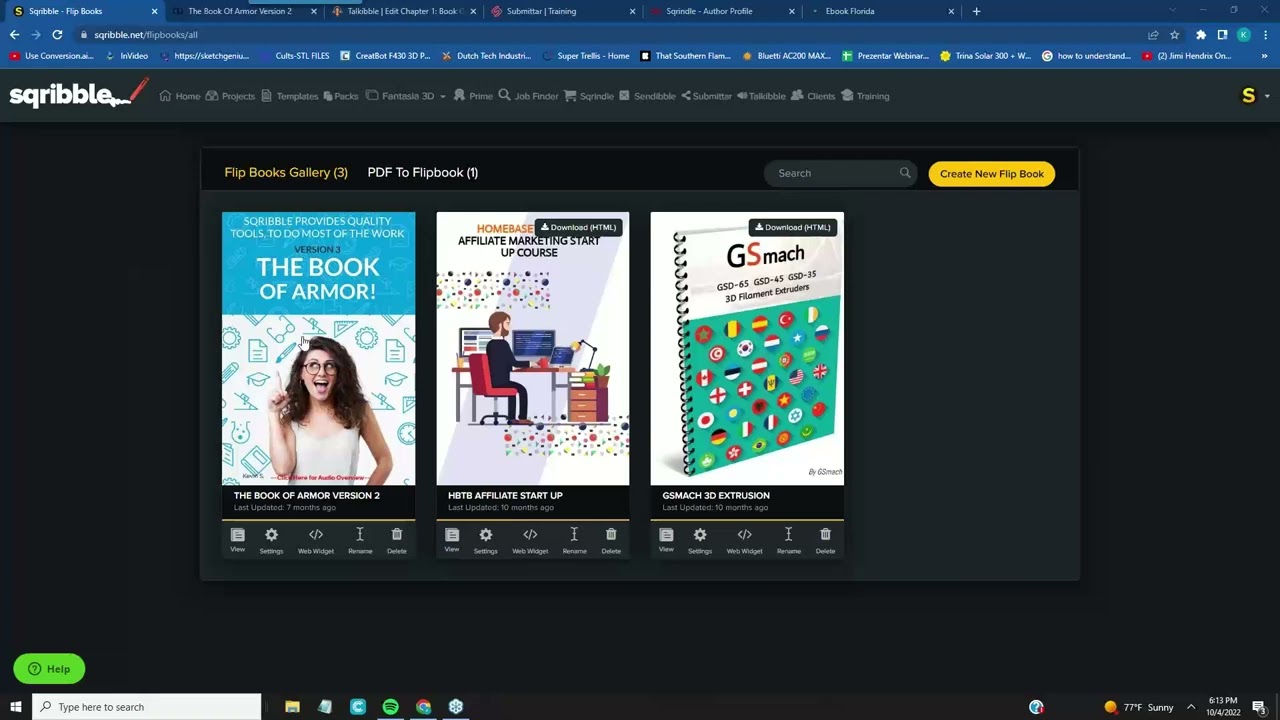Click Create New Flip Book button
Viewport: 1280px width, 720px height.
pos(991,173)
